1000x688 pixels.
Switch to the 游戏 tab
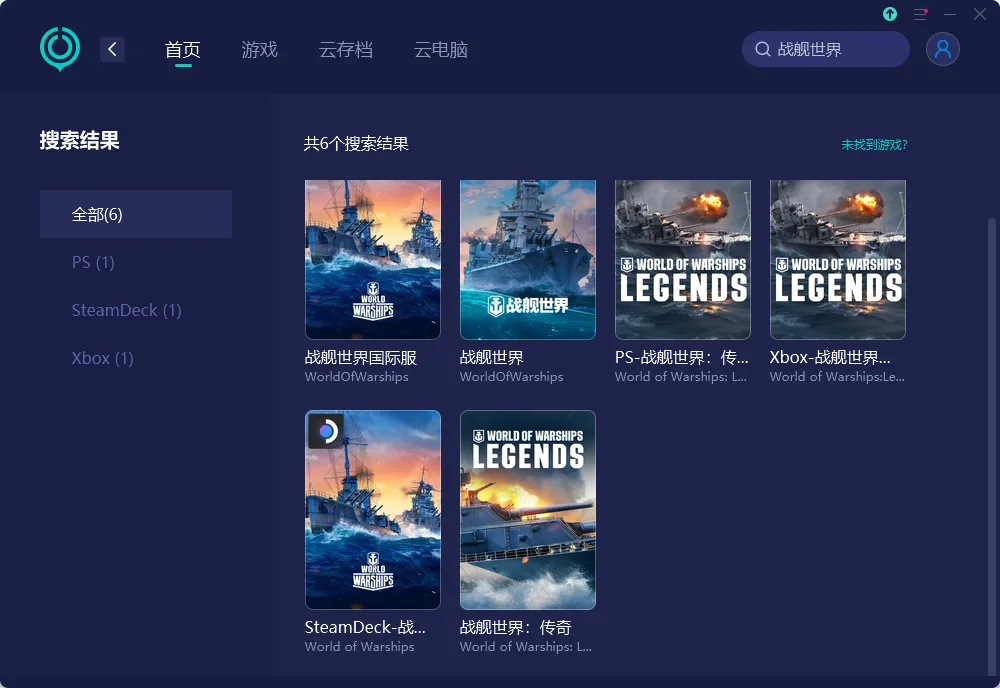[260, 48]
